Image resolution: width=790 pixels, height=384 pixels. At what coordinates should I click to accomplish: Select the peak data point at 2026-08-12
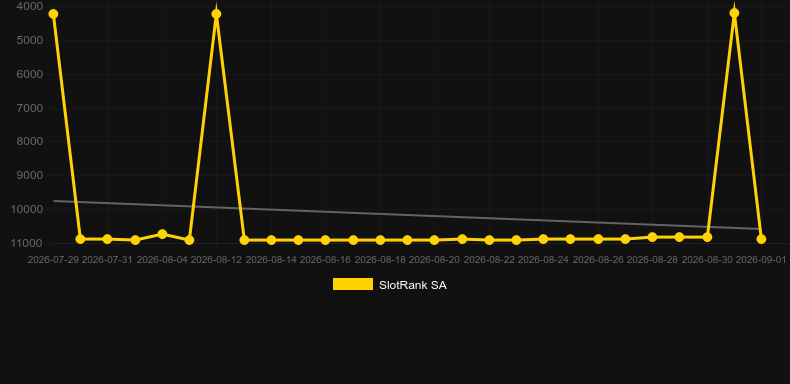pyautogui.click(x=217, y=14)
